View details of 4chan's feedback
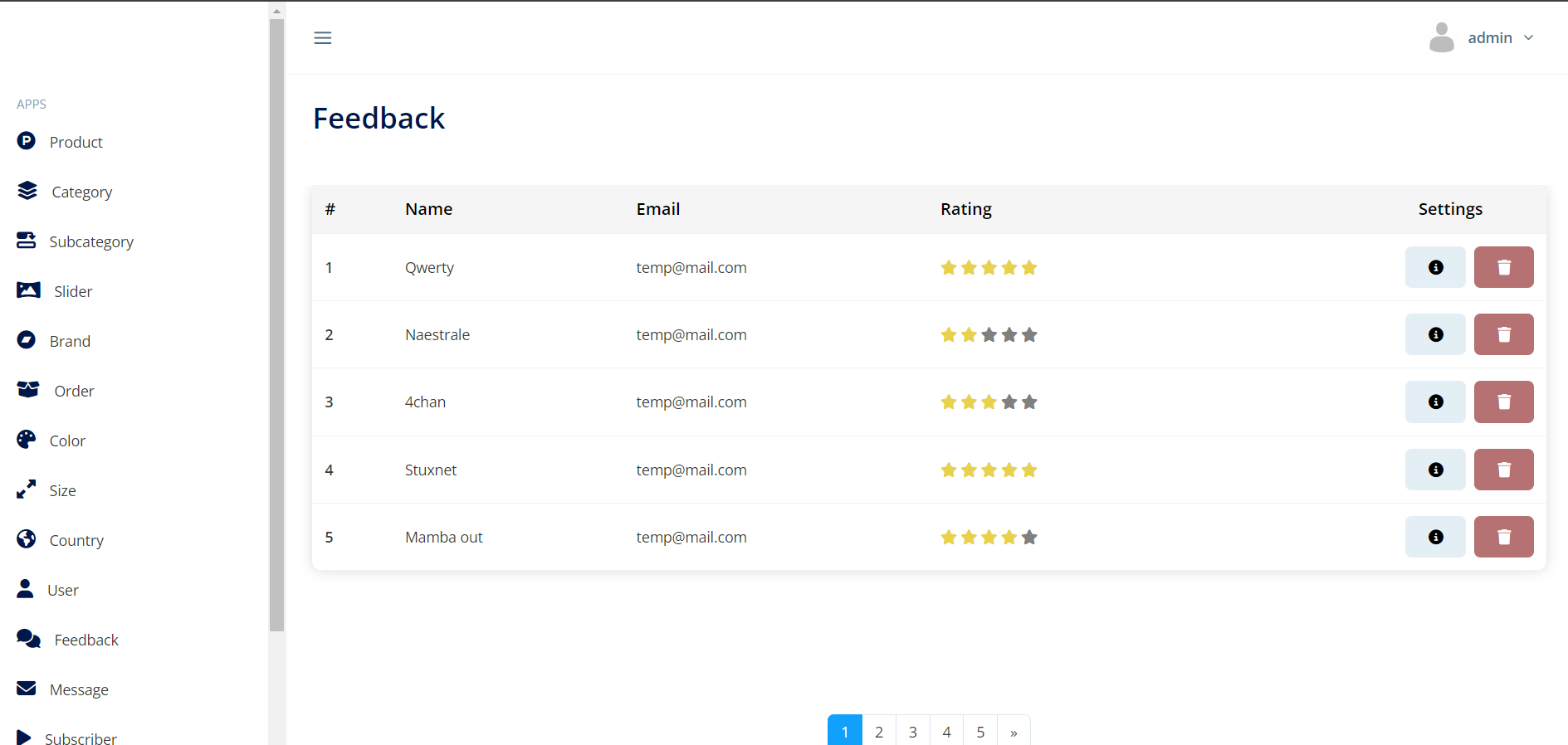1568x745 pixels. pos(1434,402)
